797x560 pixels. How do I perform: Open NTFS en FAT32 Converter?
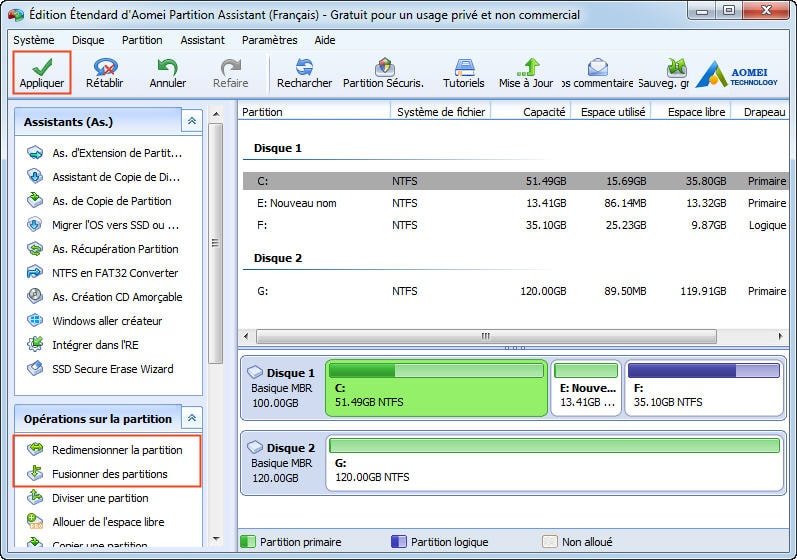tap(103, 273)
